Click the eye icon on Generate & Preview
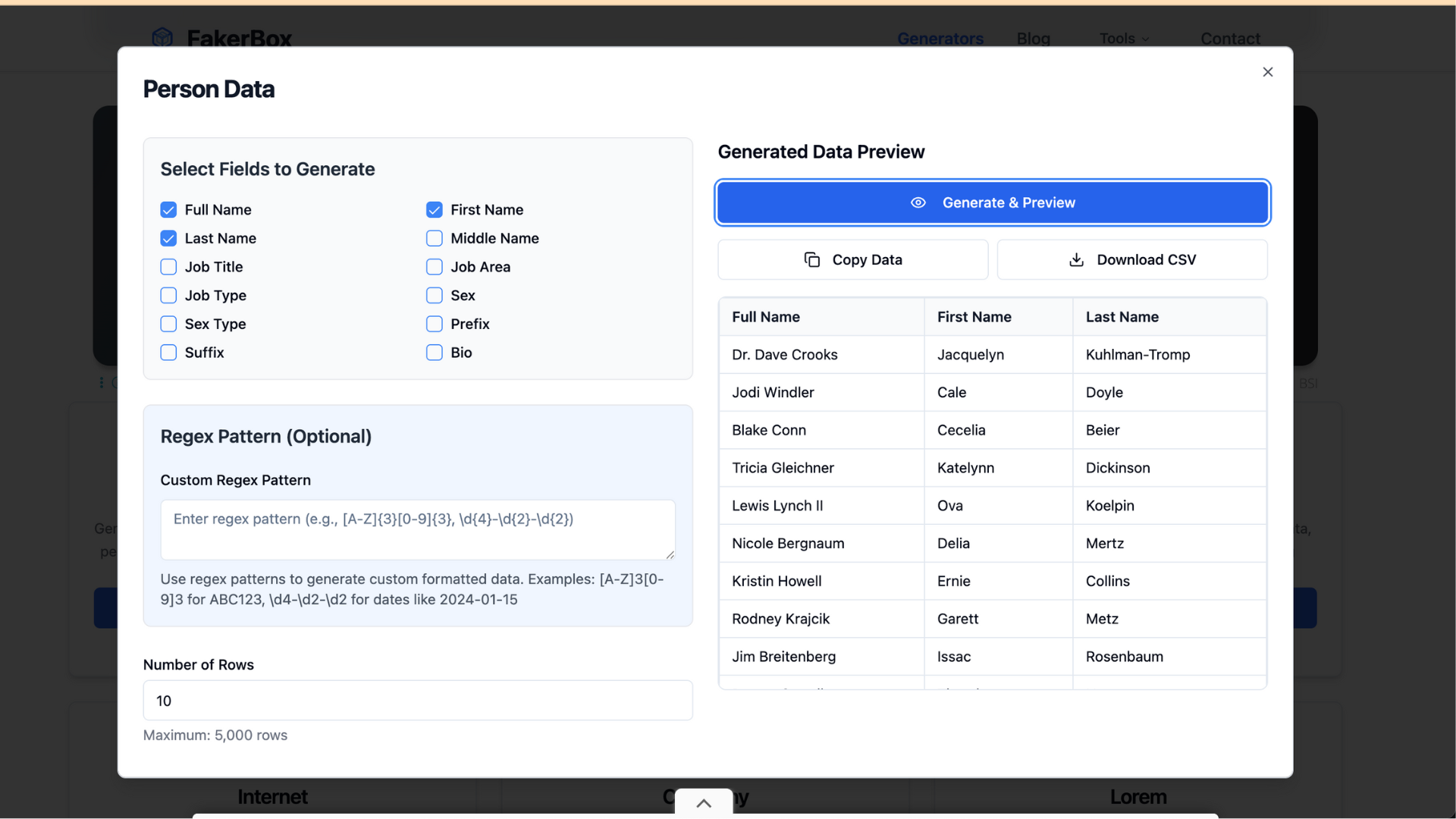The image size is (1456, 819). click(918, 202)
